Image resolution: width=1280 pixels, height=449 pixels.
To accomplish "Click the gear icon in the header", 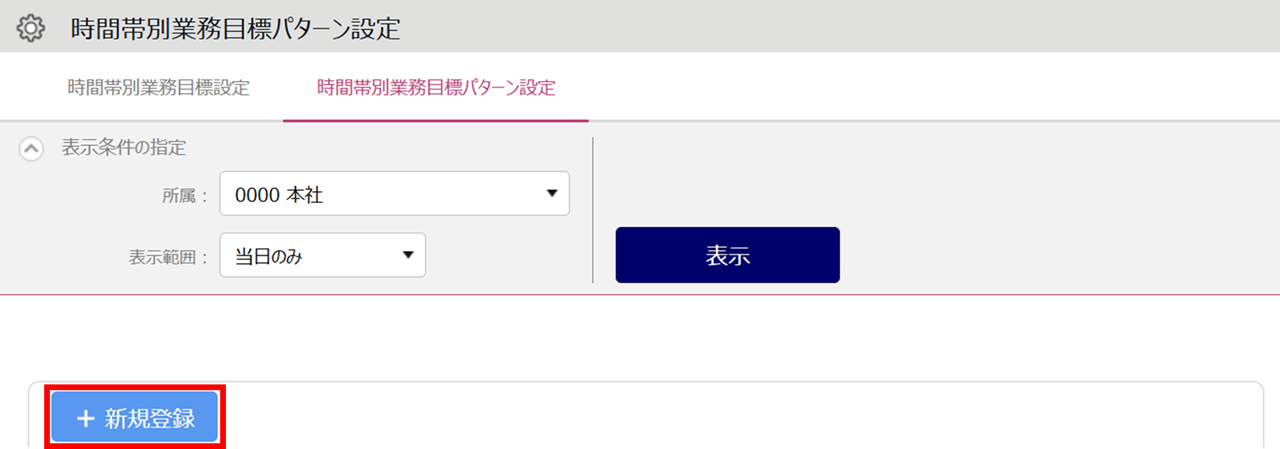I will [32, 28].
